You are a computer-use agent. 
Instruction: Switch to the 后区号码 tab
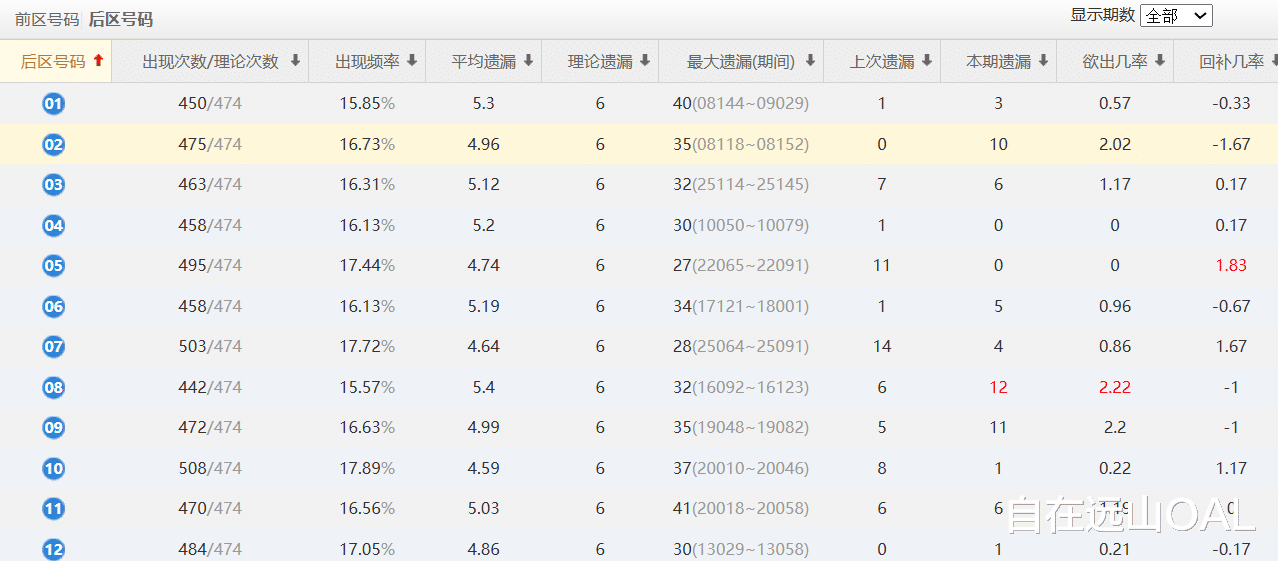pos(120,19)
